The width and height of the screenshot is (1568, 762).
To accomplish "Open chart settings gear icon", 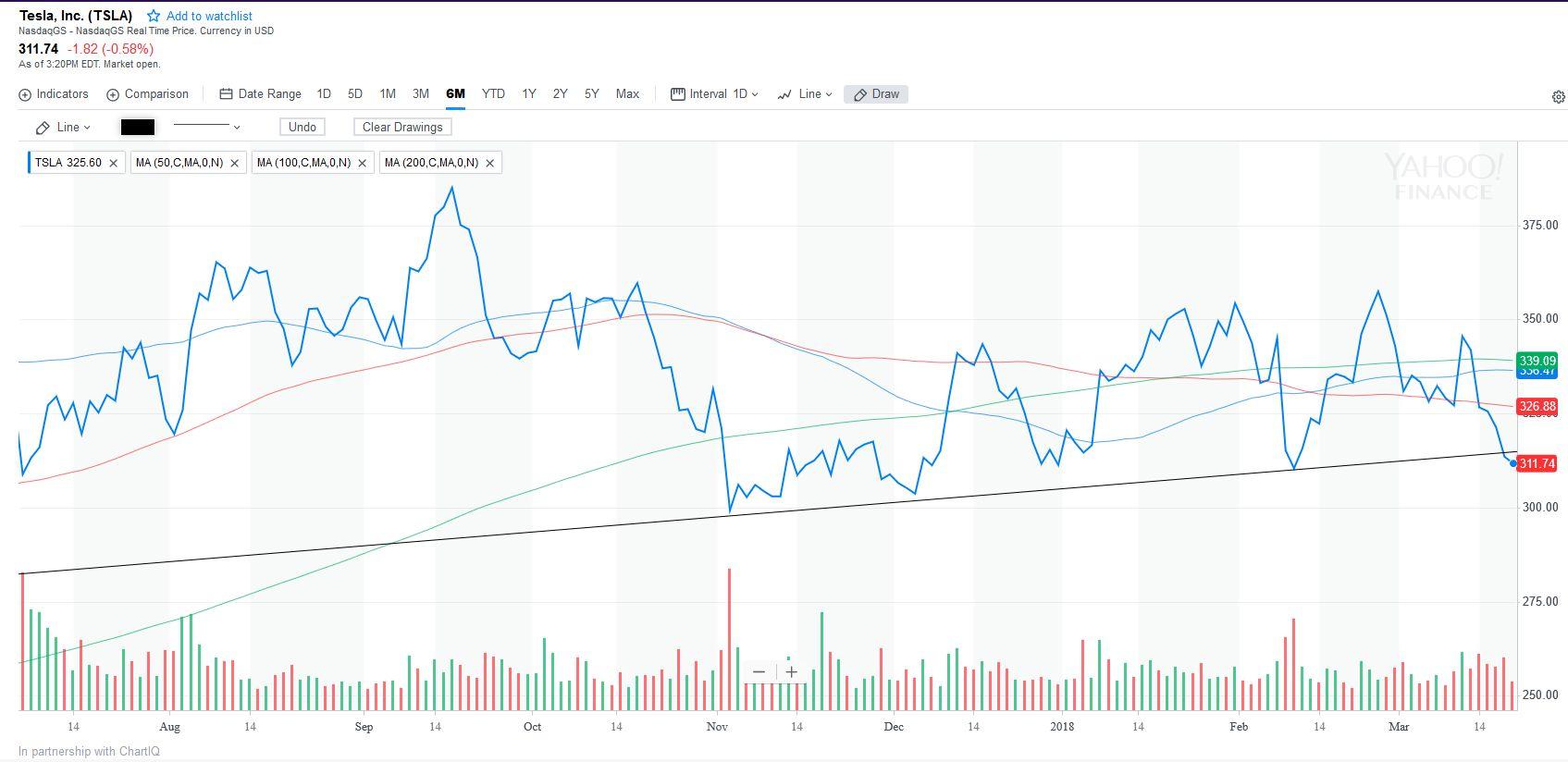I will point(1558,97).
